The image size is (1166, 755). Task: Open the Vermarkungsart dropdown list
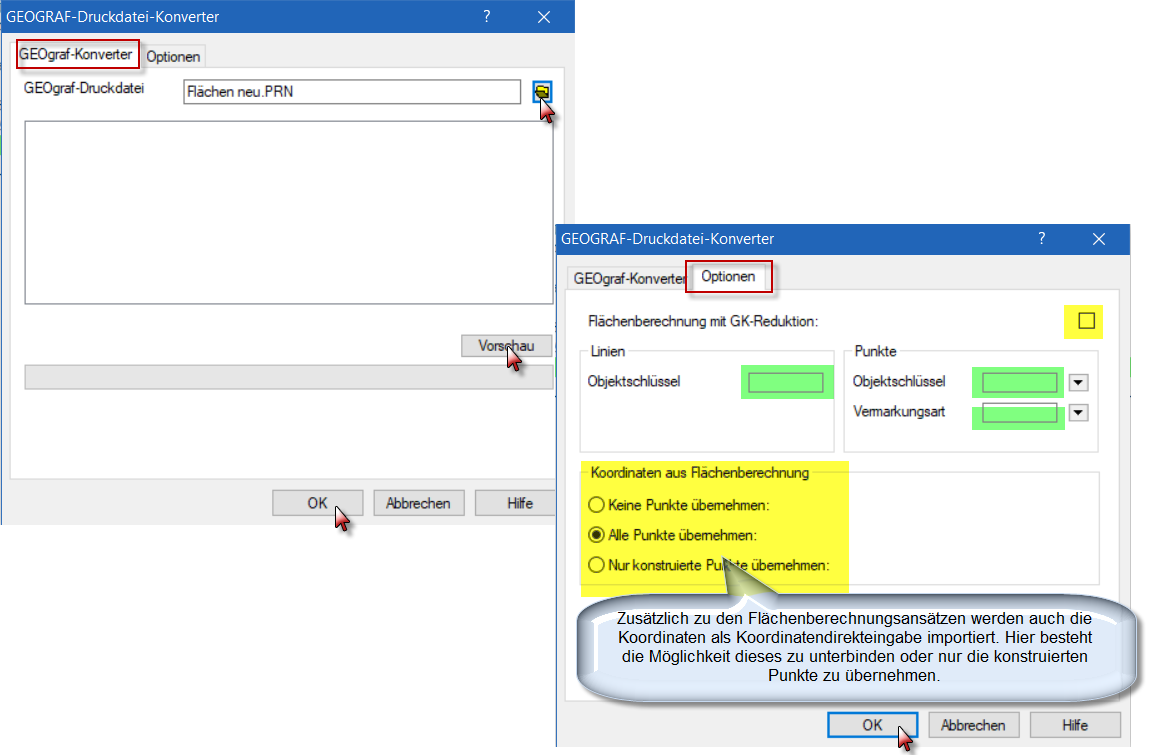pos(1078,412)
